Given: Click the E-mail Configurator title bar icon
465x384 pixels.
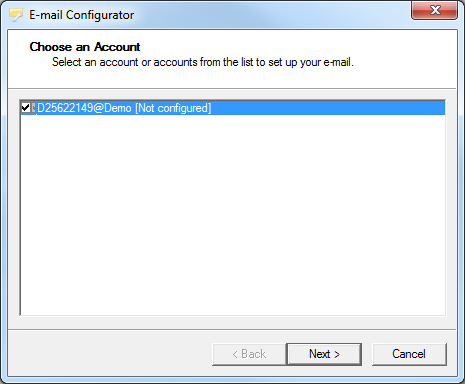Looking at the screenshot, I should [16, 15].
